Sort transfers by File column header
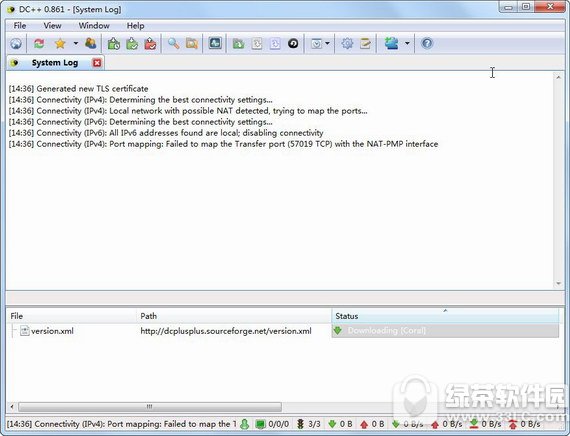 (71, 316)
